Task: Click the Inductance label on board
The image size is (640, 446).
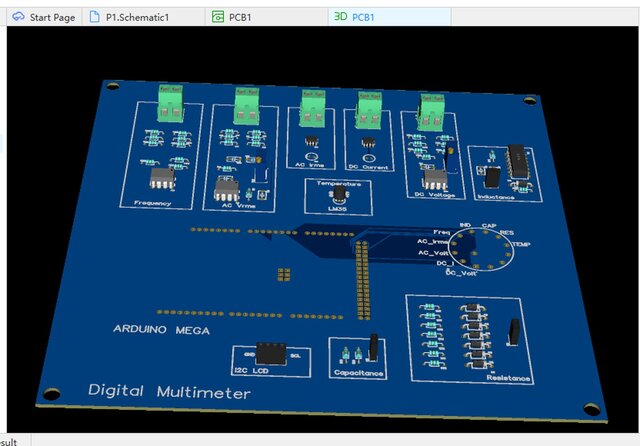Action: [x=496, y=197]
